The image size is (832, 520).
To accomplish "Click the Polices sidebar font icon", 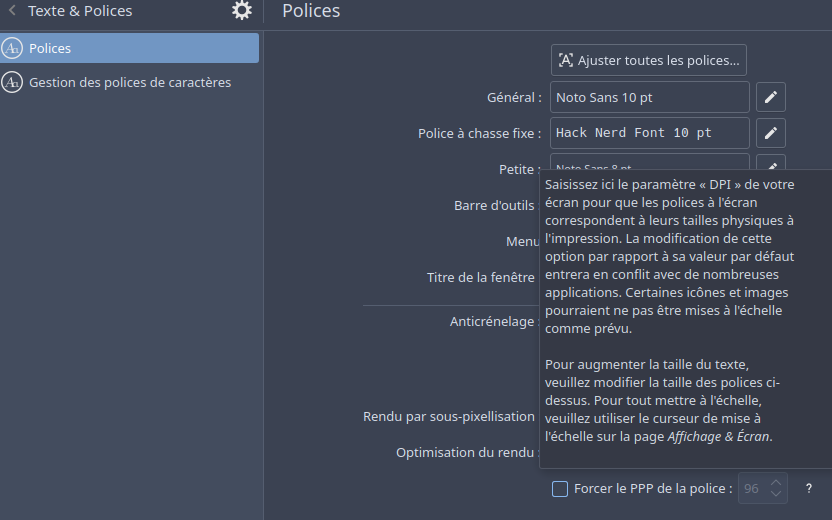I will [12, 48].
